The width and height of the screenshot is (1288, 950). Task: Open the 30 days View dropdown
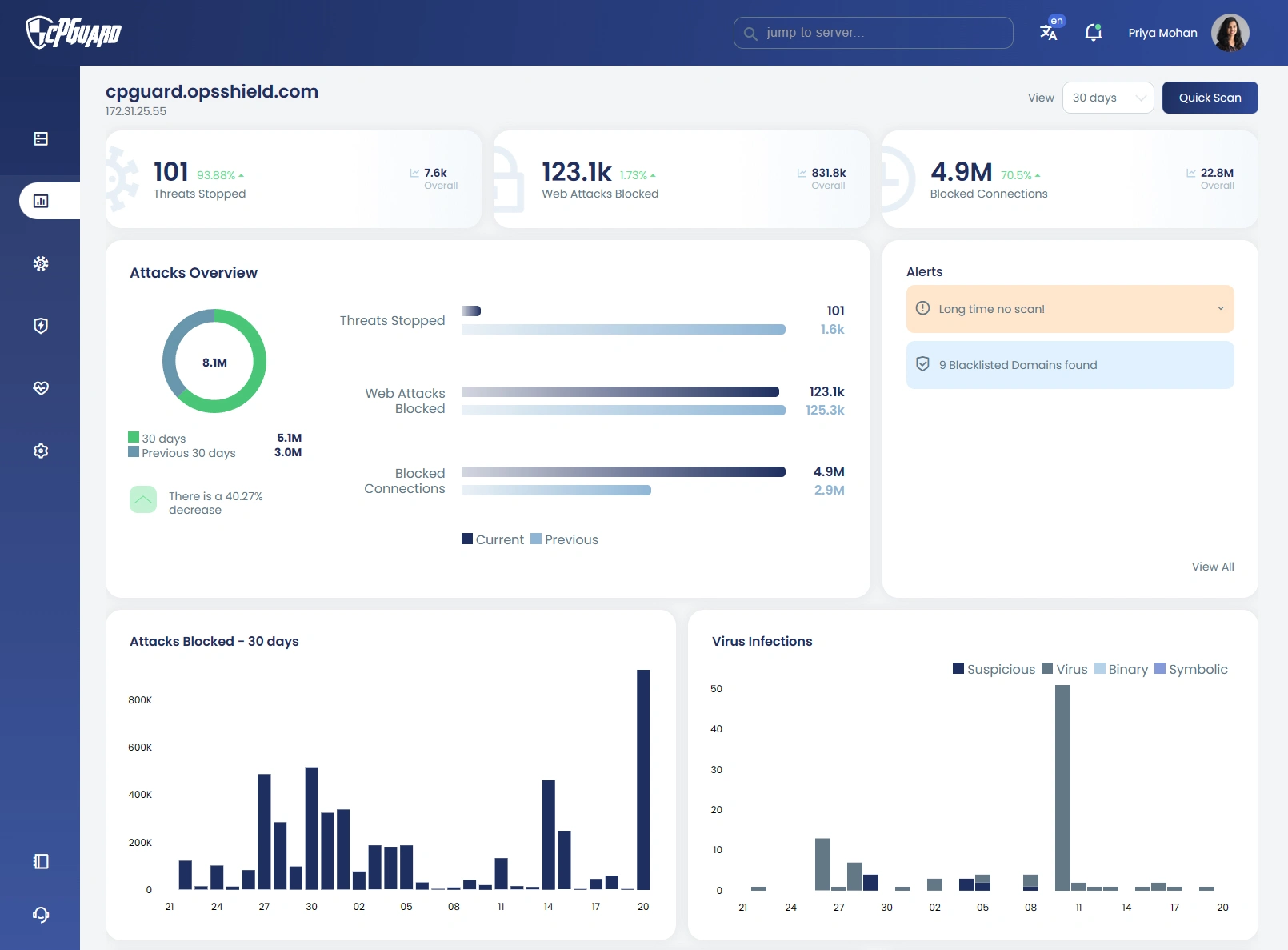point(1108,98)
